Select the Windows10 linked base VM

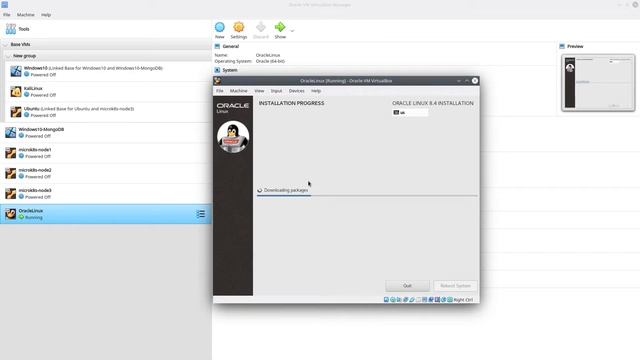point(109,71)
